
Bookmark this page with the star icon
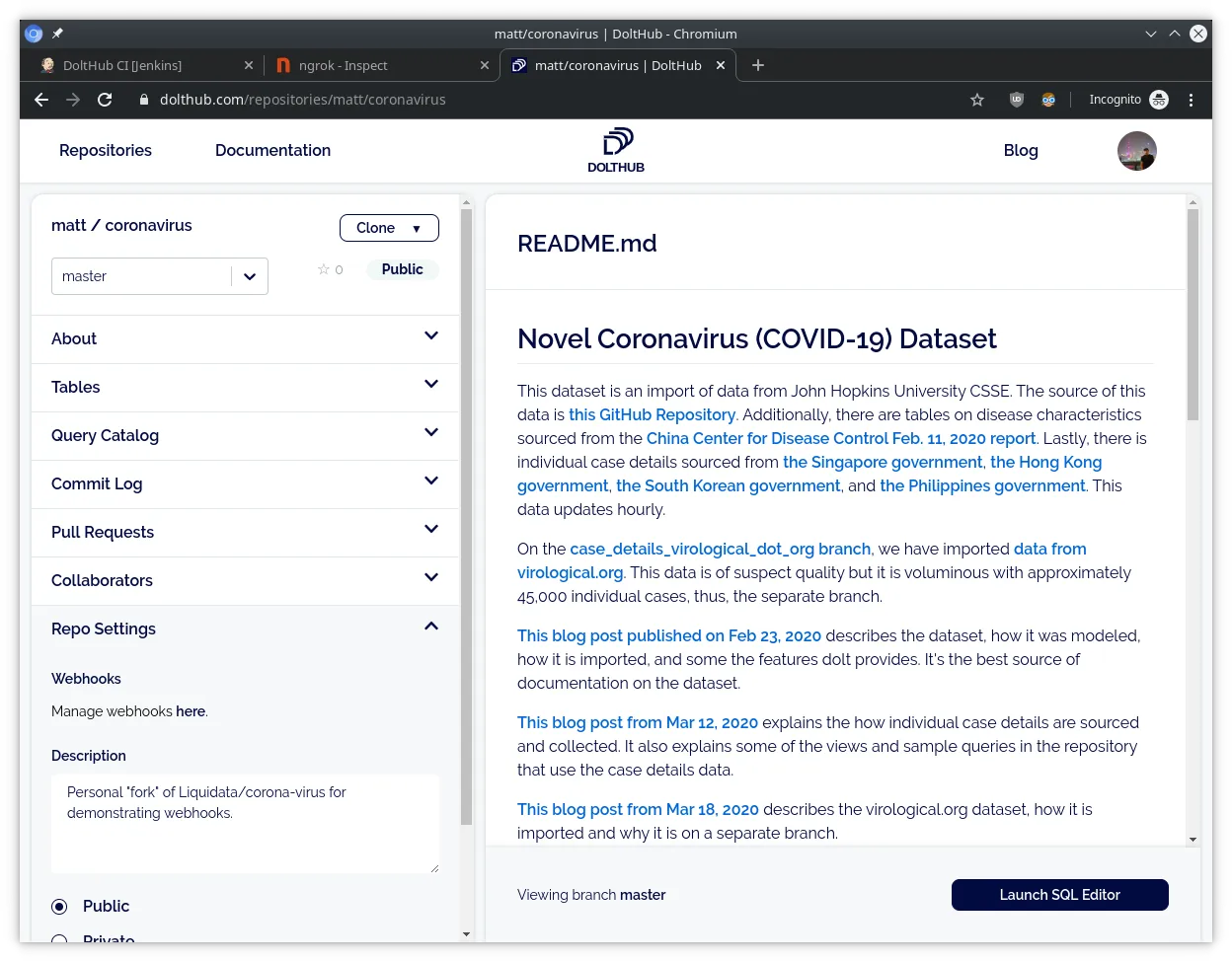[x=976, y=100]
